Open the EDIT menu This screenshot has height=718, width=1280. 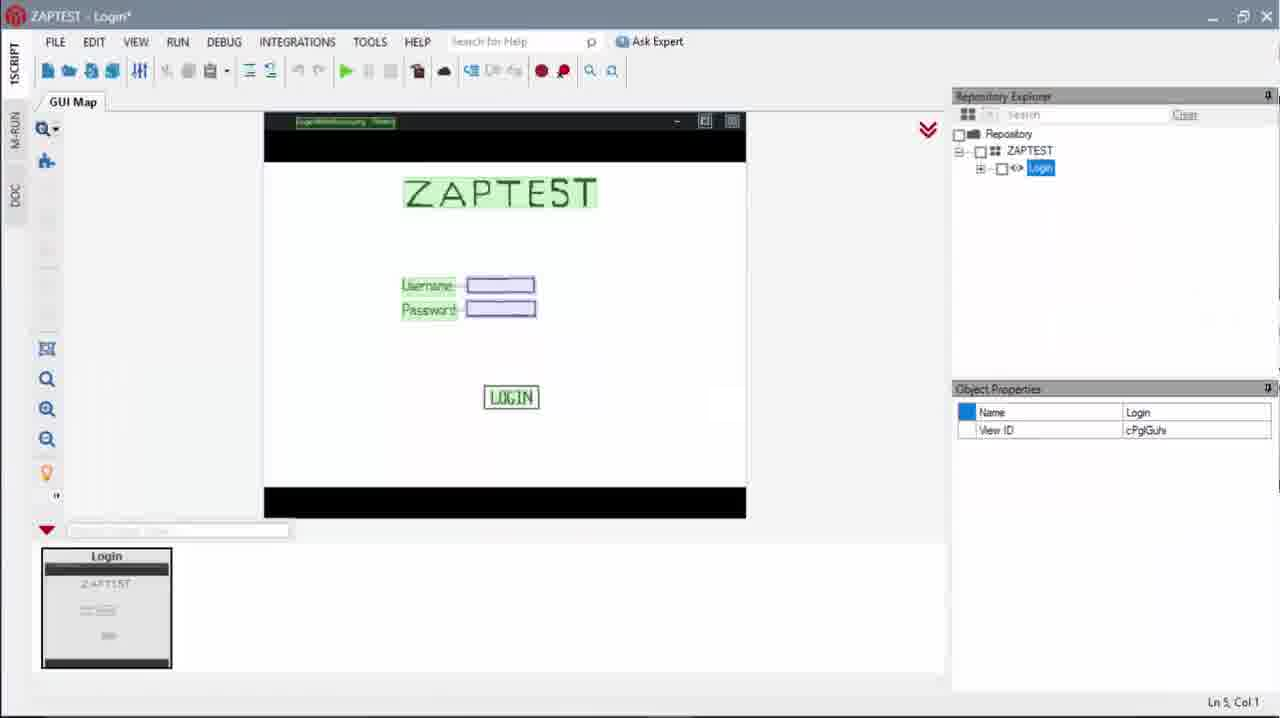[x=94, y=42]
